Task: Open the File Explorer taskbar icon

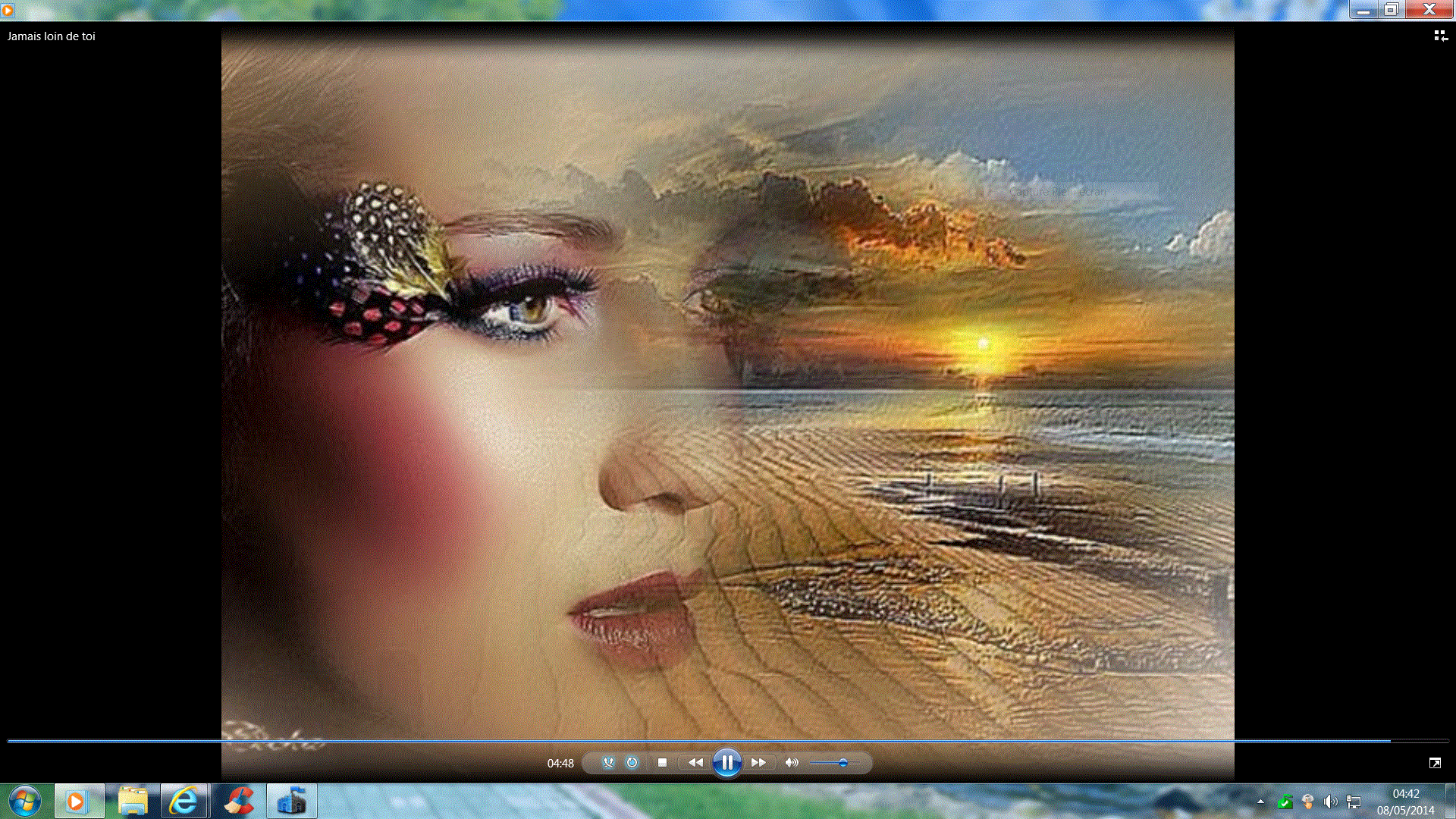Action: click(x=133, y=802)
